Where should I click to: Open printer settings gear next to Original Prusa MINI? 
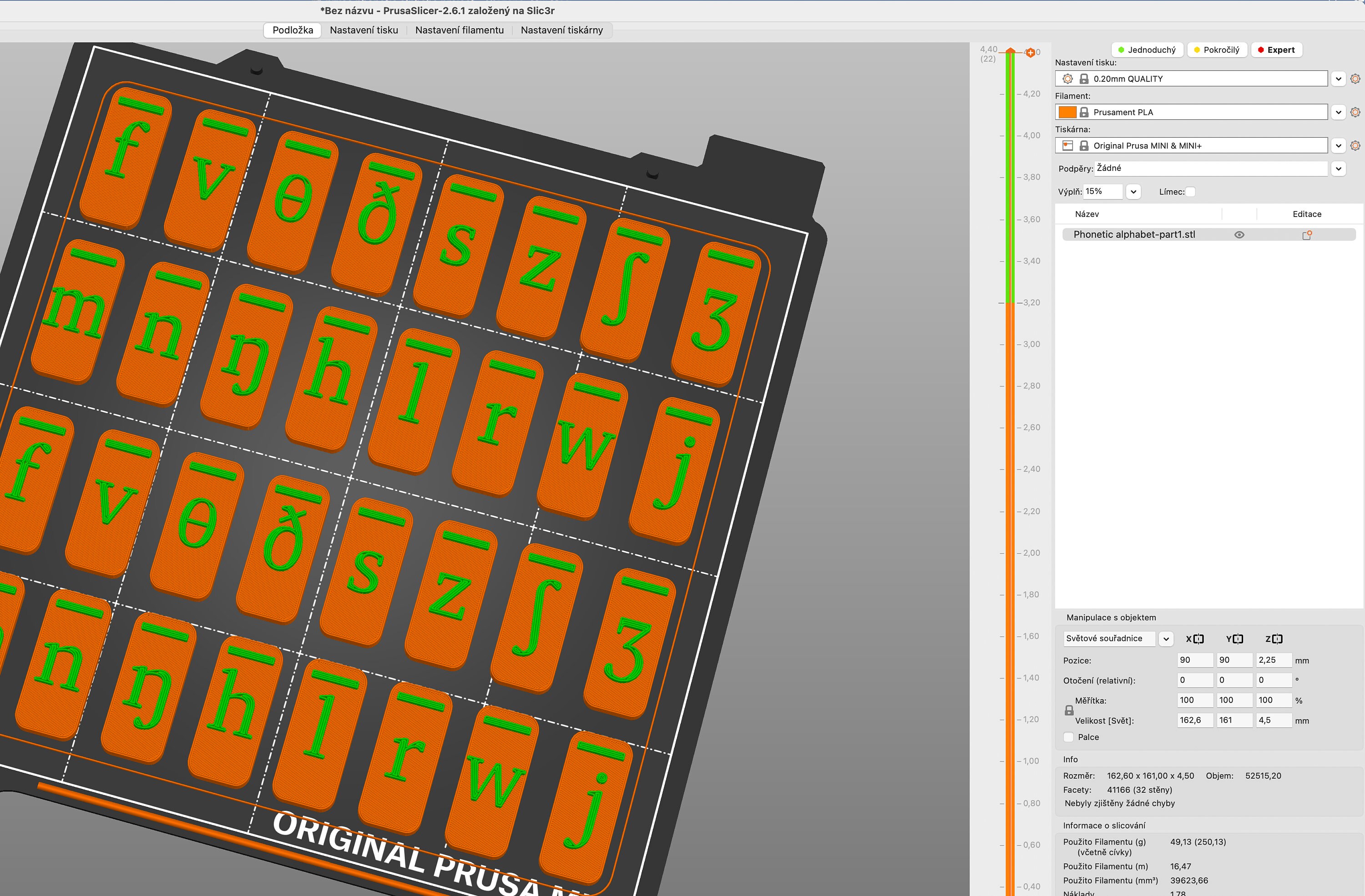(1355, 145)
